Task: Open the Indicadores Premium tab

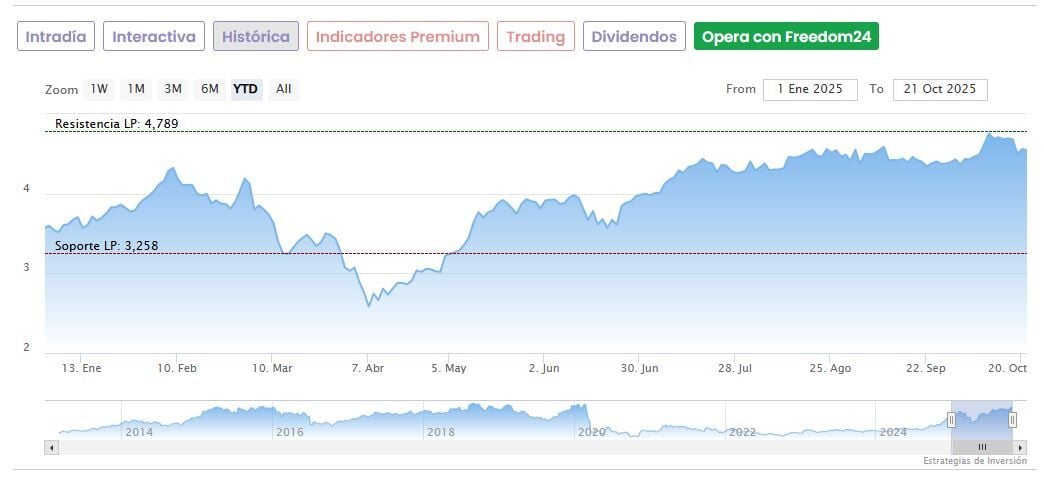Action: pyautogui.click(x=398, y=37)
